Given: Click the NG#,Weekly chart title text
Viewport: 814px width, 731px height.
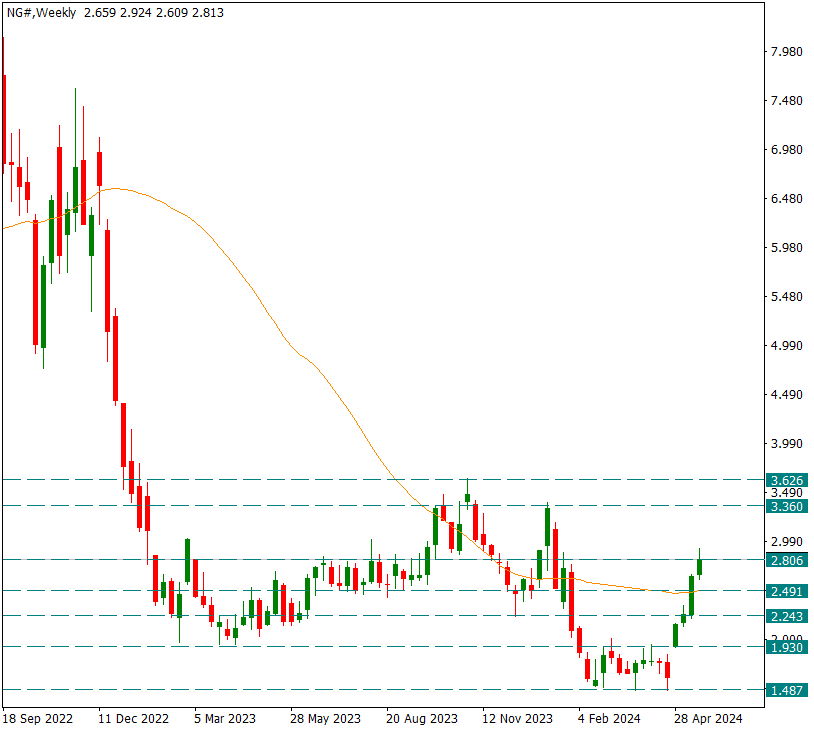Looking at the screenshot, I should coord(42,13).
